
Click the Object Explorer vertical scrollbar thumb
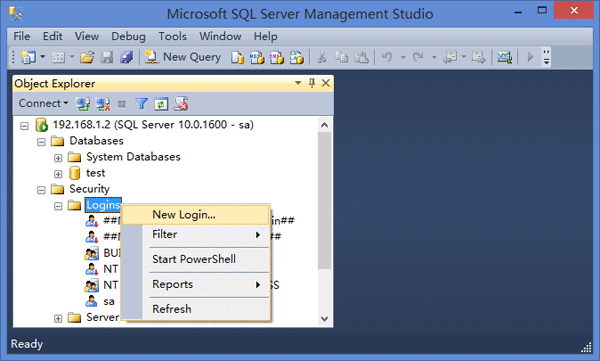[x=324, y=200]
